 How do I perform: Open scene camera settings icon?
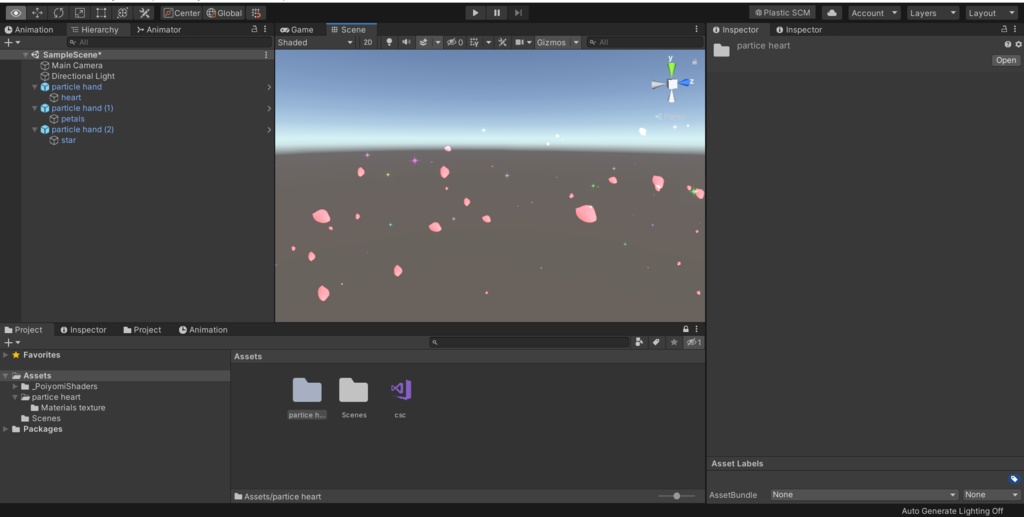520,42
